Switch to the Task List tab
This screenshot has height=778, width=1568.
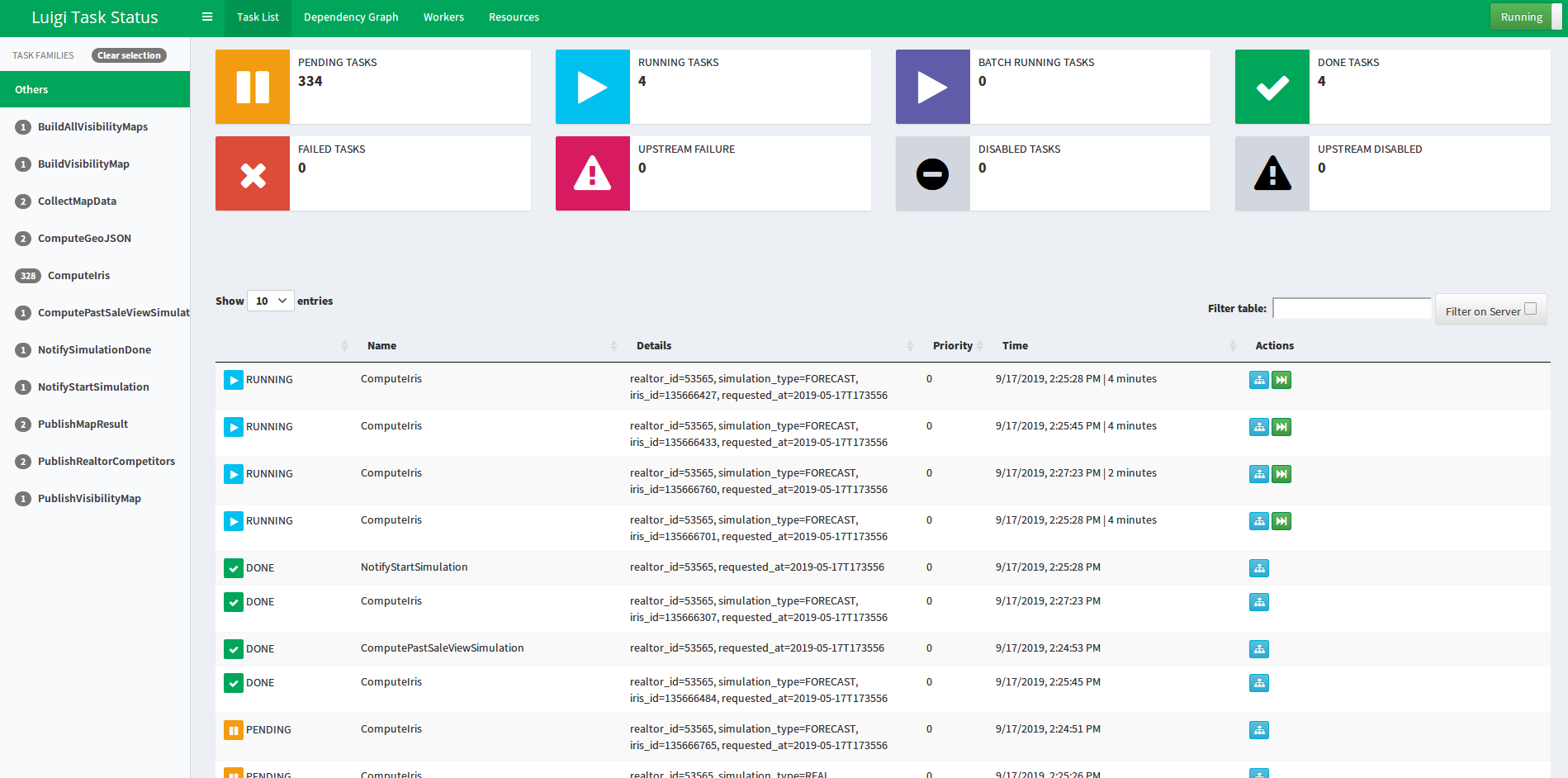pos(258,17)
